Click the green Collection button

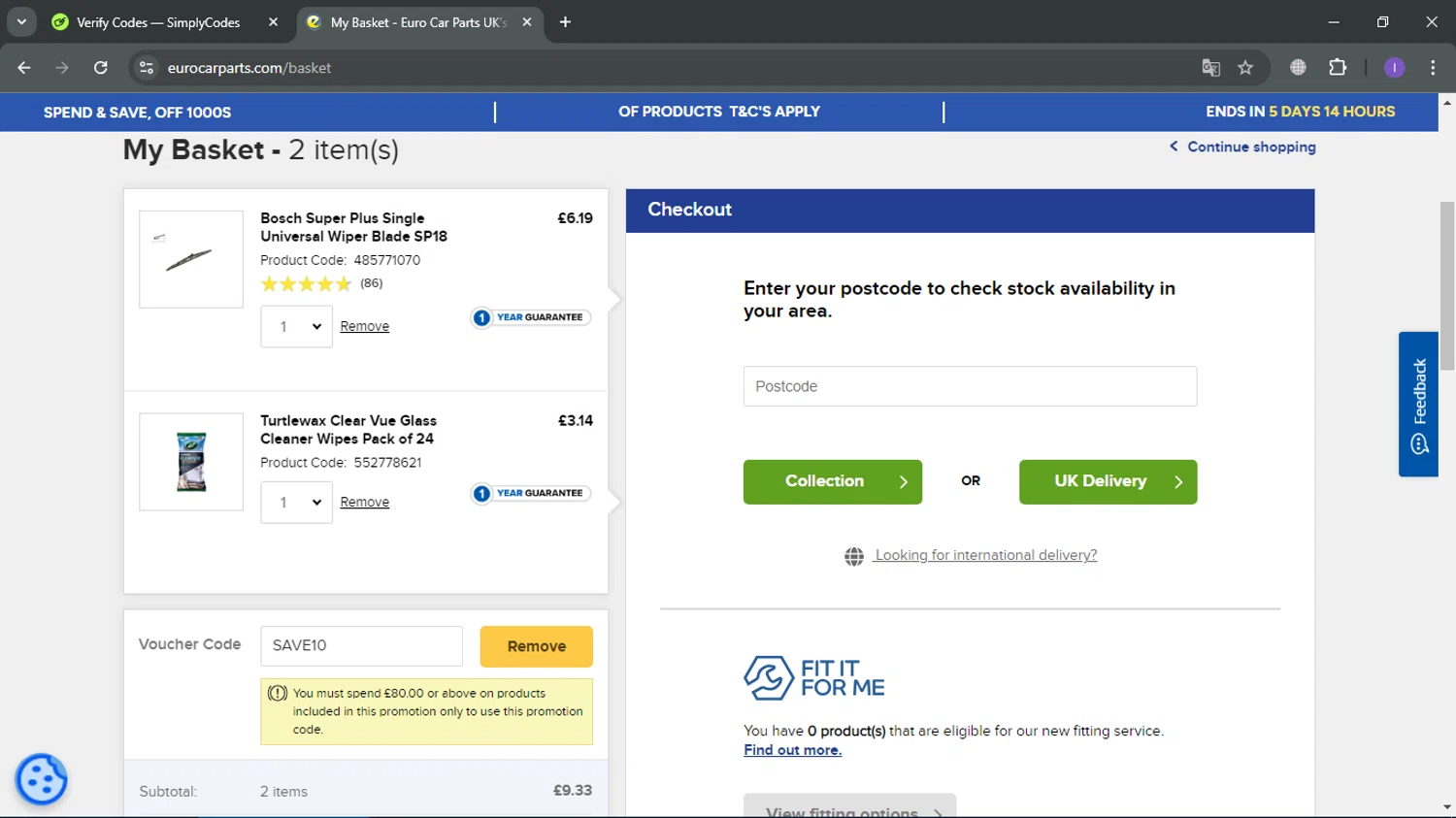(832, 482)
